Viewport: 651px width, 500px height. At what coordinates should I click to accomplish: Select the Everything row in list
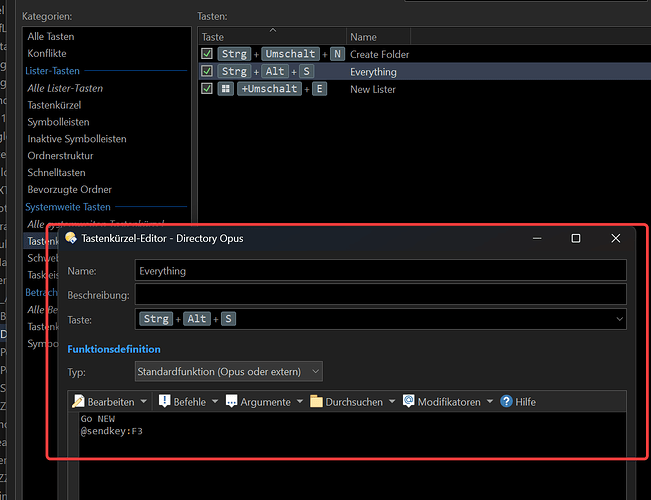[x=424, y=71]
